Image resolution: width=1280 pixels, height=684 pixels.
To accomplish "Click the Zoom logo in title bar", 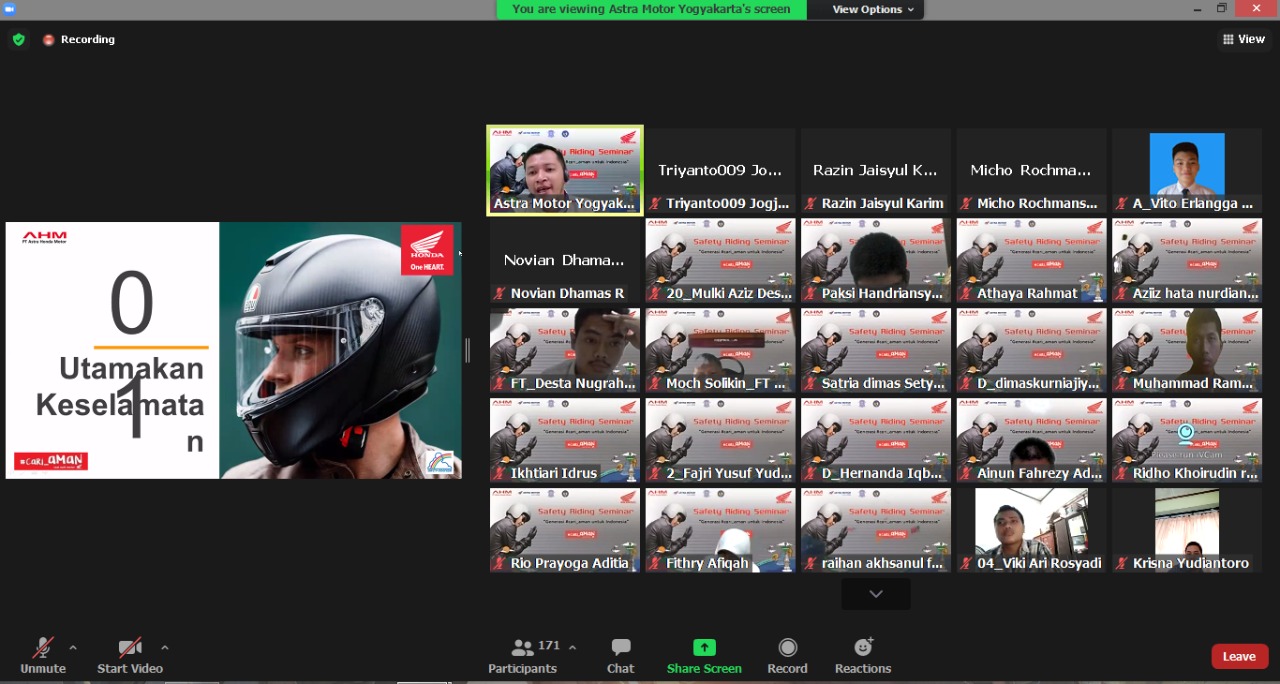I will click(9, 9).
